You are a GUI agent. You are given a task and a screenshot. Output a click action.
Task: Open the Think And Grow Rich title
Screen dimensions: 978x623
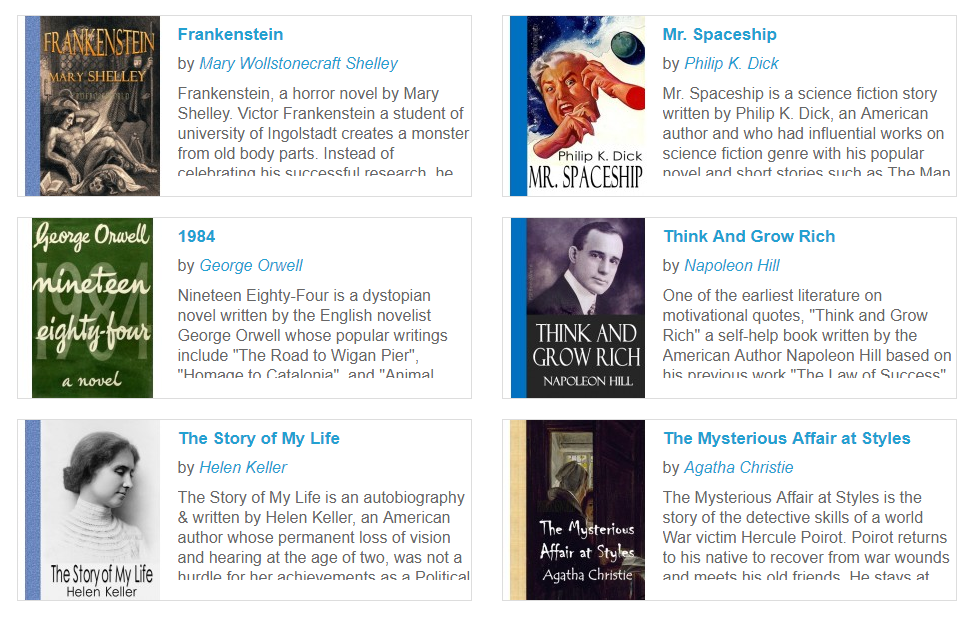tap(749, 236)
